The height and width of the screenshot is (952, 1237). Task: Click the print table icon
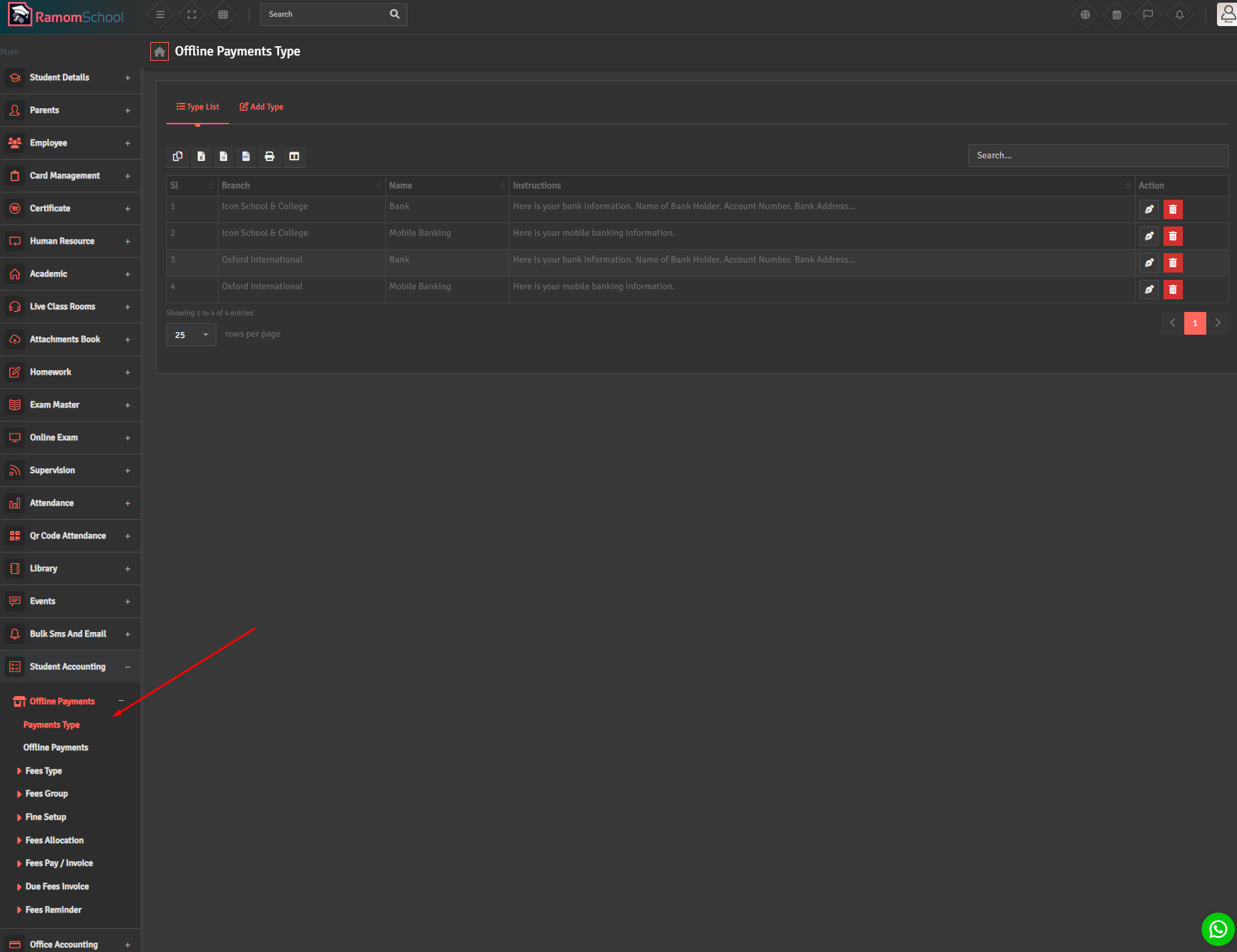tap(270, 156)
